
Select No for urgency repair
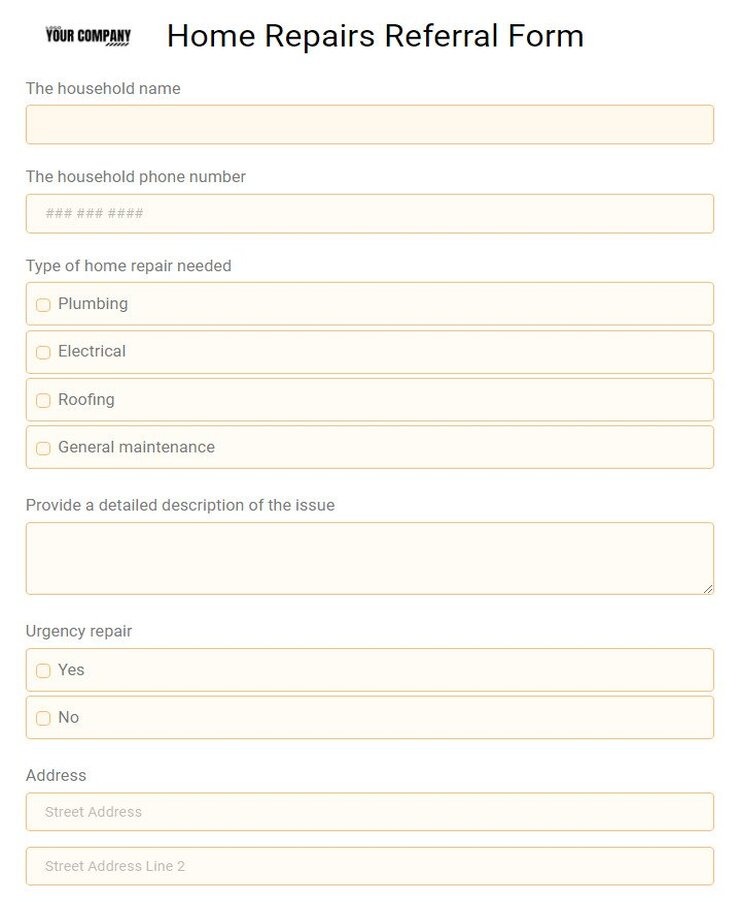pyautogui.click(x=43, y=718)
